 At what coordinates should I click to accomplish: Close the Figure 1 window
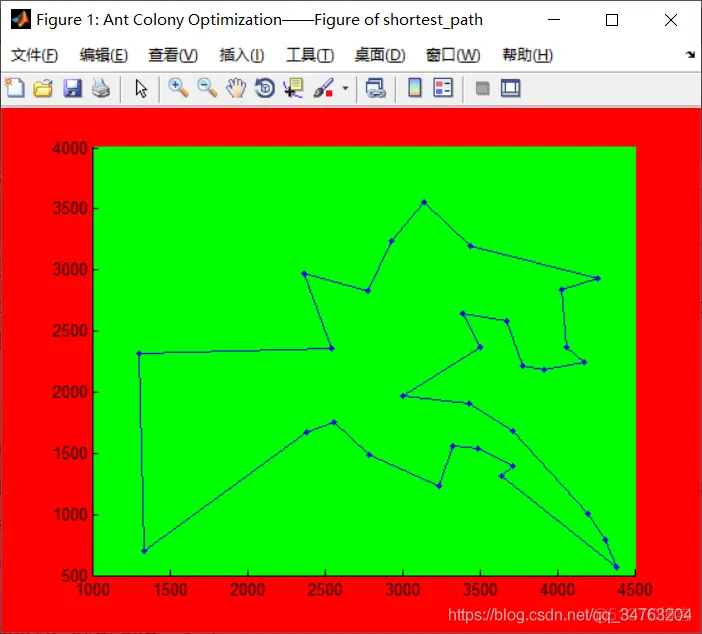pyautogui.click(x=671, y=20)
